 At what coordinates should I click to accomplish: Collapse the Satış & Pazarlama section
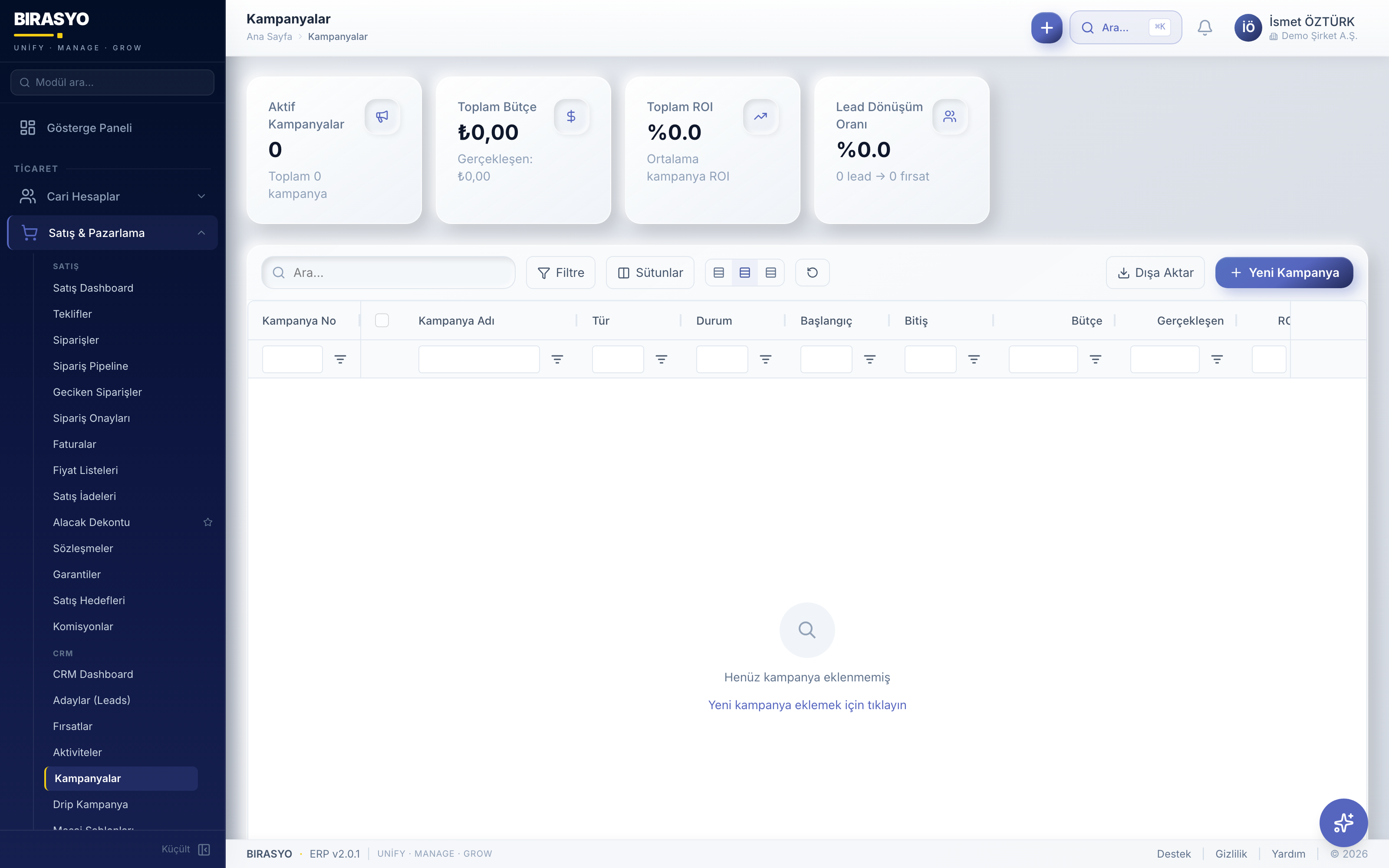(201, 233)
